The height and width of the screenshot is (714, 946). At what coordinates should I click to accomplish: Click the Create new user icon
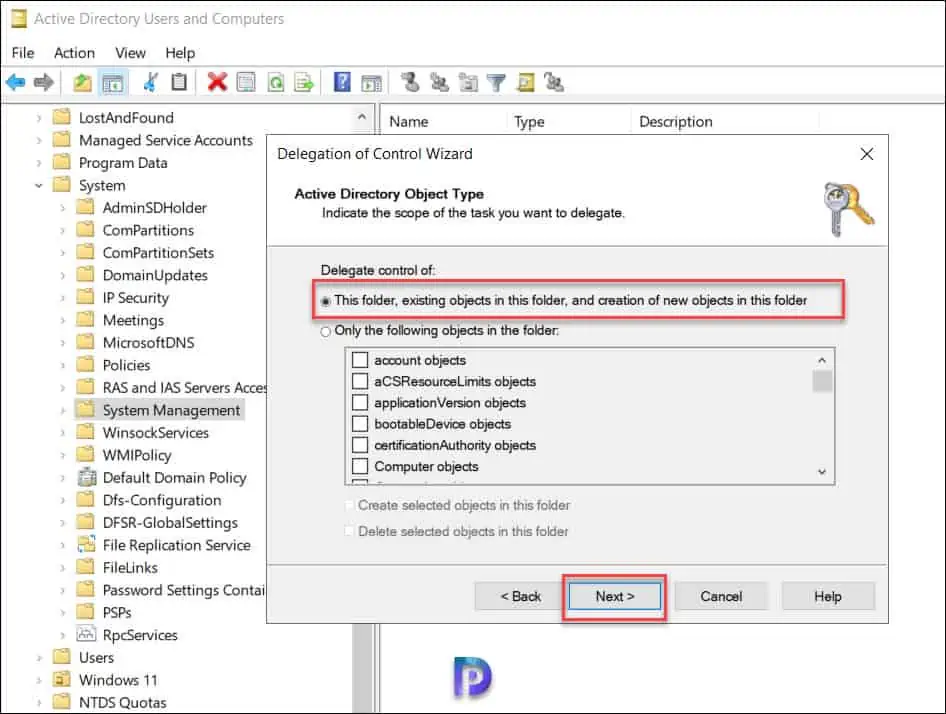410,82
